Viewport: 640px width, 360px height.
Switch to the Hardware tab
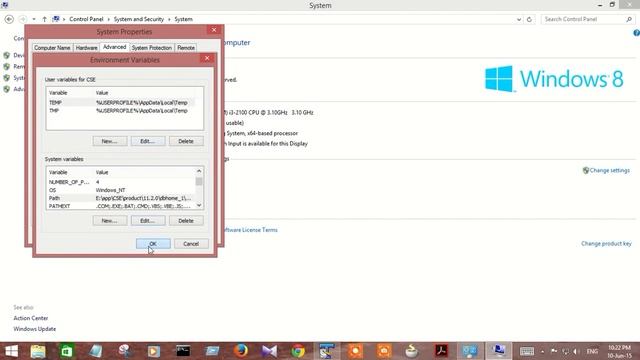coord(87,48)
